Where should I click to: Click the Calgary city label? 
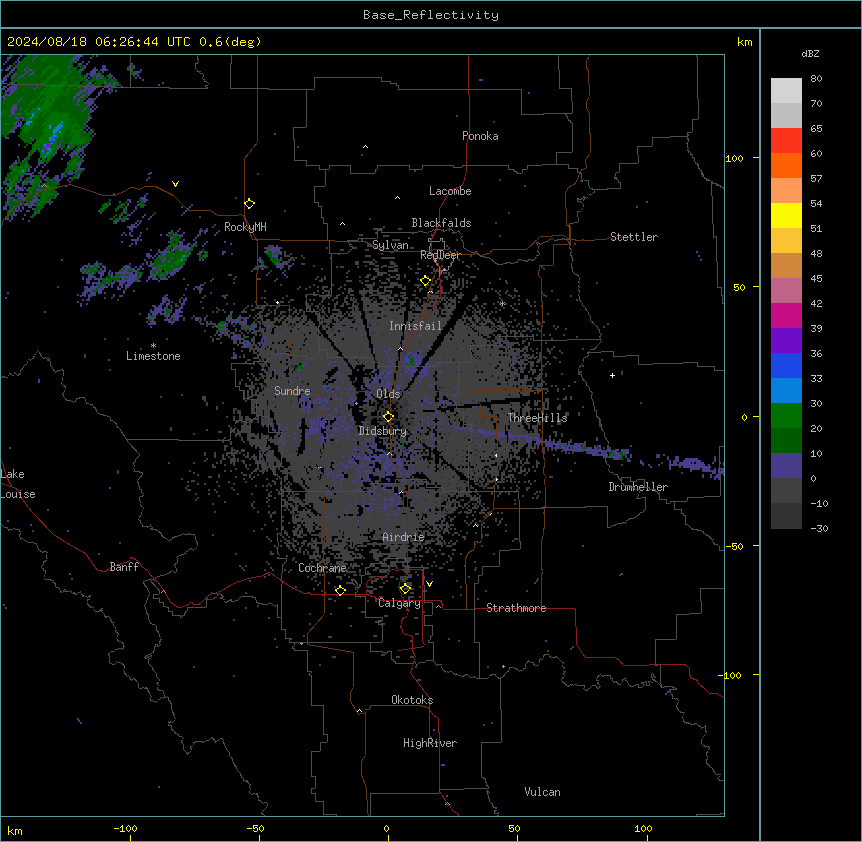pyautogui.click(x=400, y=603)
